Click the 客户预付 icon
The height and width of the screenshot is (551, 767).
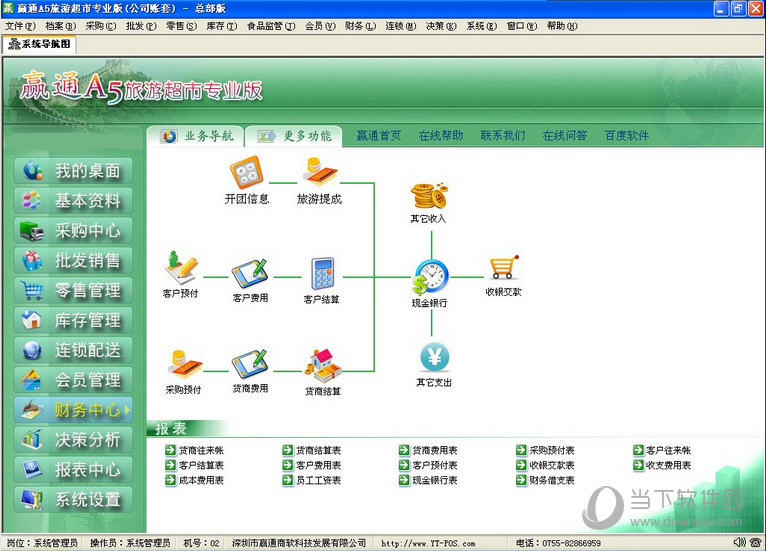point(181,267)
